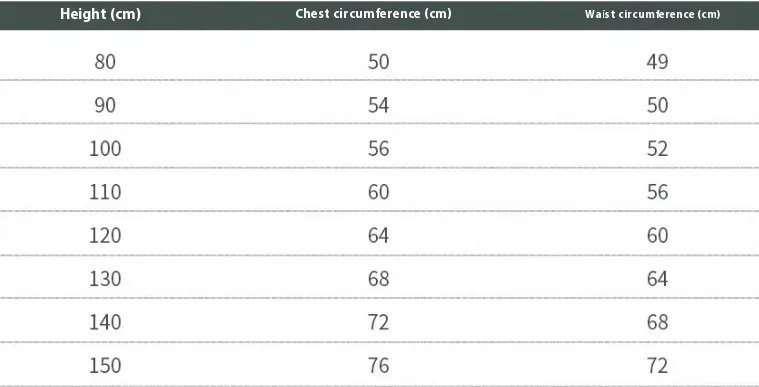Image resolution: width=759 pixels, height=387 pixels.
Task: Click chest value 60 in 110 row
Action: tap(379, 192)
